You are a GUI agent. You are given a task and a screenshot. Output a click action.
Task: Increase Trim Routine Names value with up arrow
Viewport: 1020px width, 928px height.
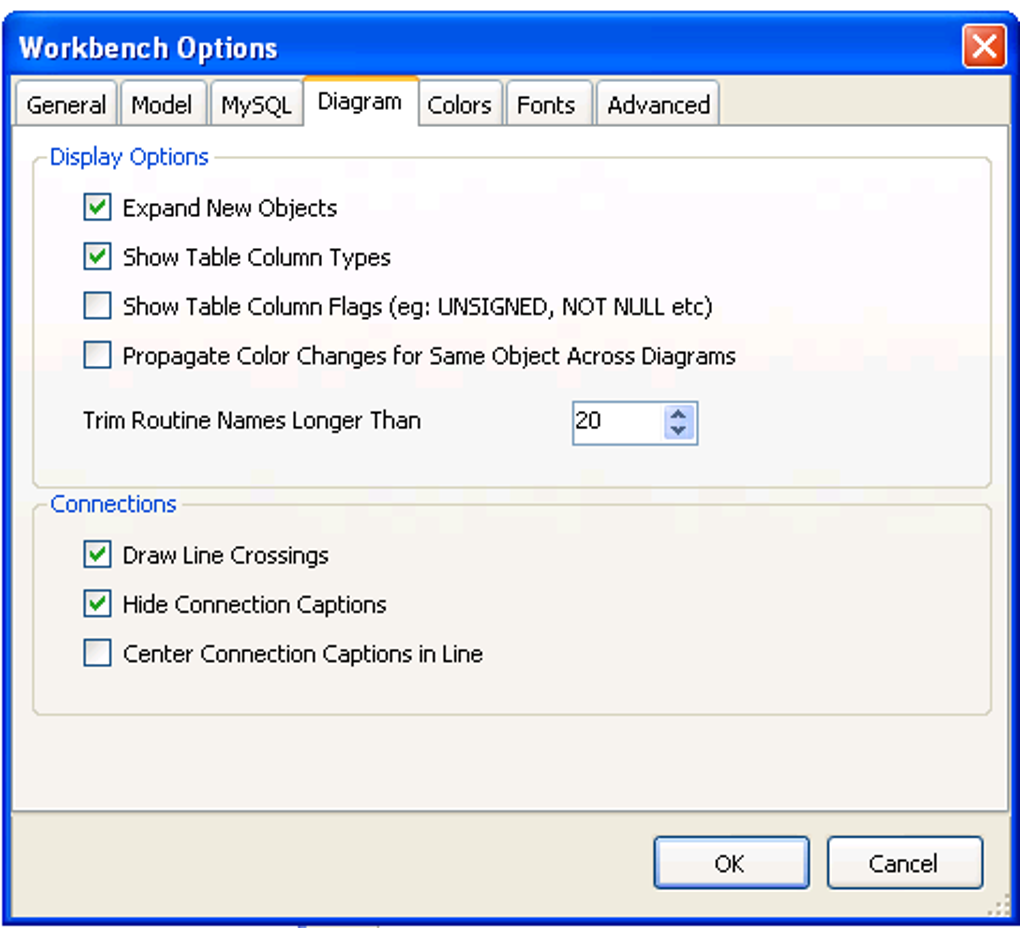[x=678, y=414]
